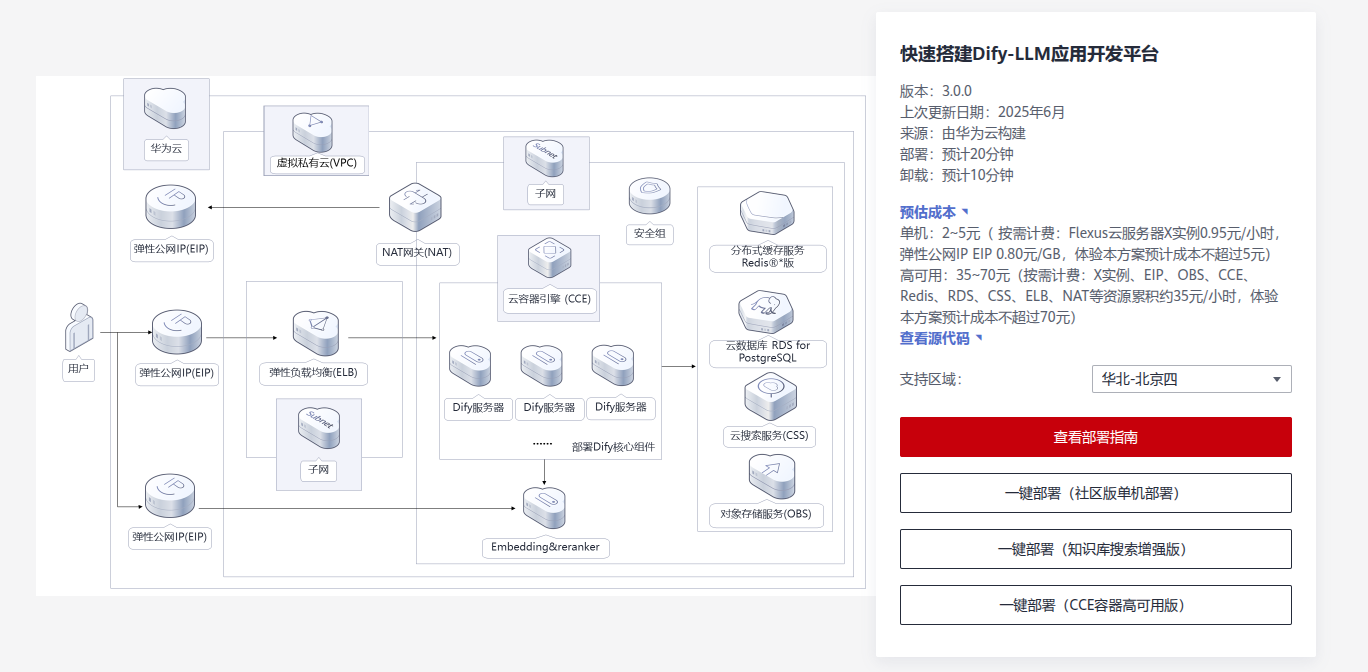
Task: Click the rightmost Dify服务器 icon
Action: (612, 368)
